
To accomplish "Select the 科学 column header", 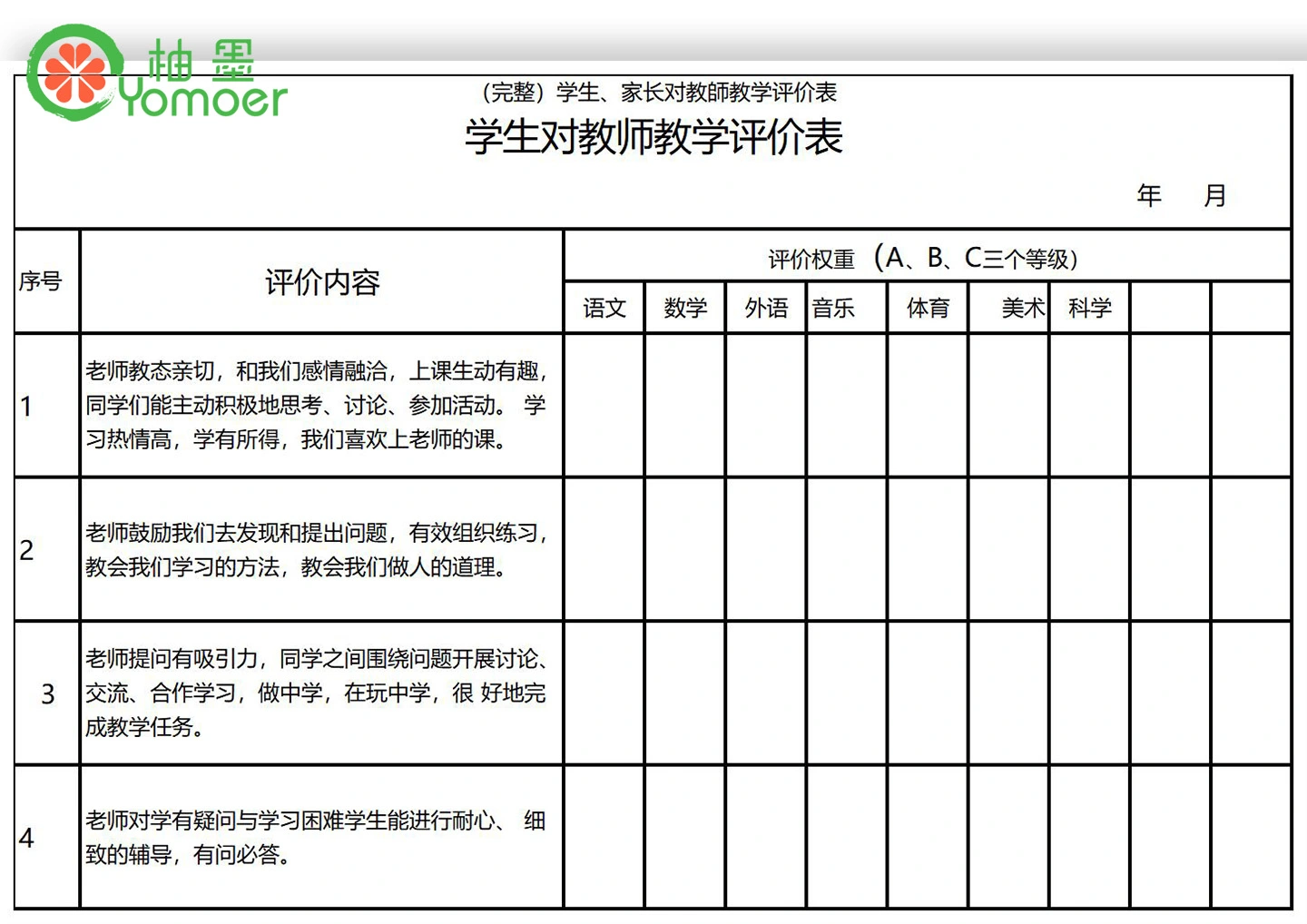I will (x=1089, y=309).
